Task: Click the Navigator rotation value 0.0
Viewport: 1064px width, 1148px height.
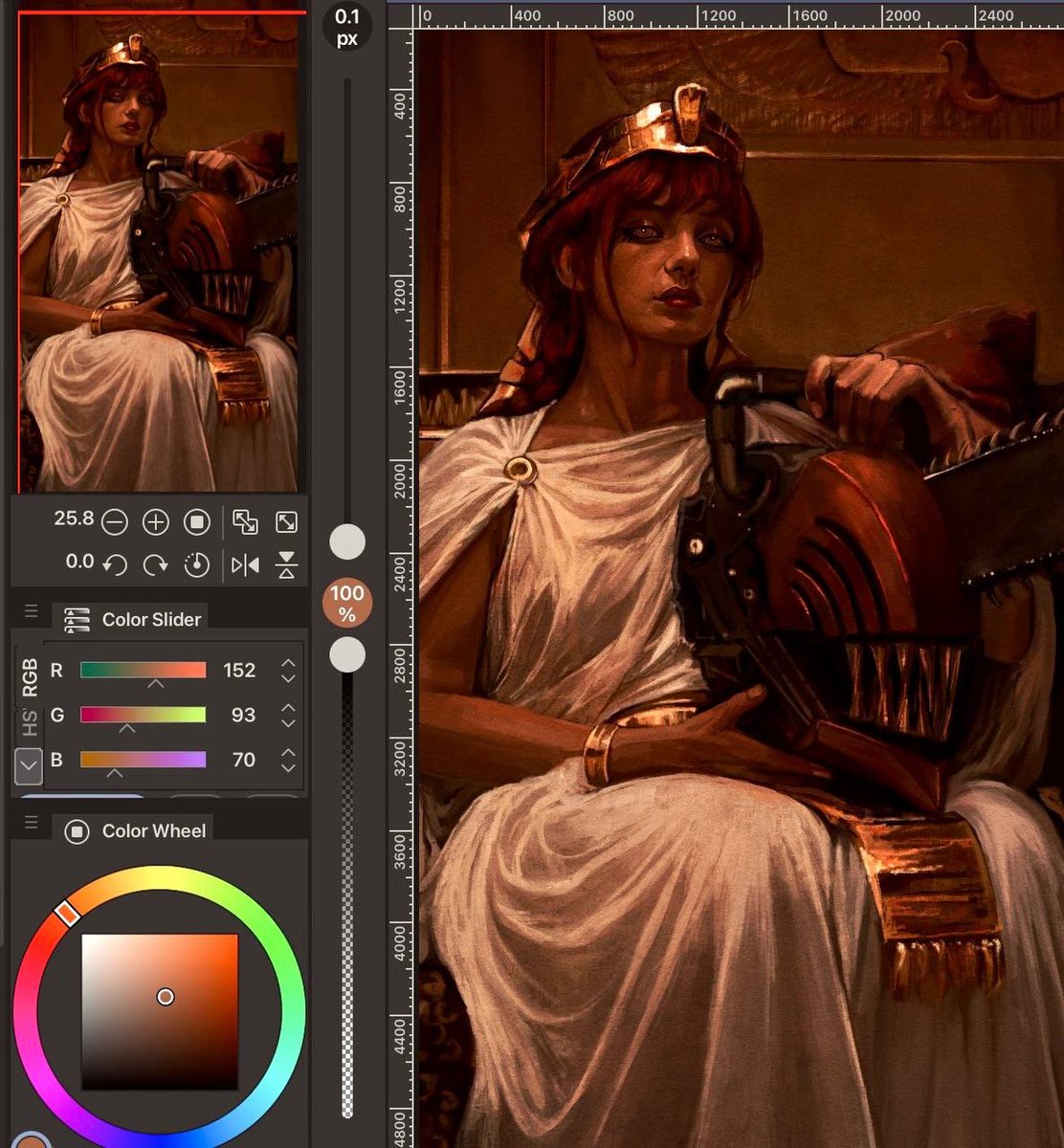Action: (x=79, y=562)
